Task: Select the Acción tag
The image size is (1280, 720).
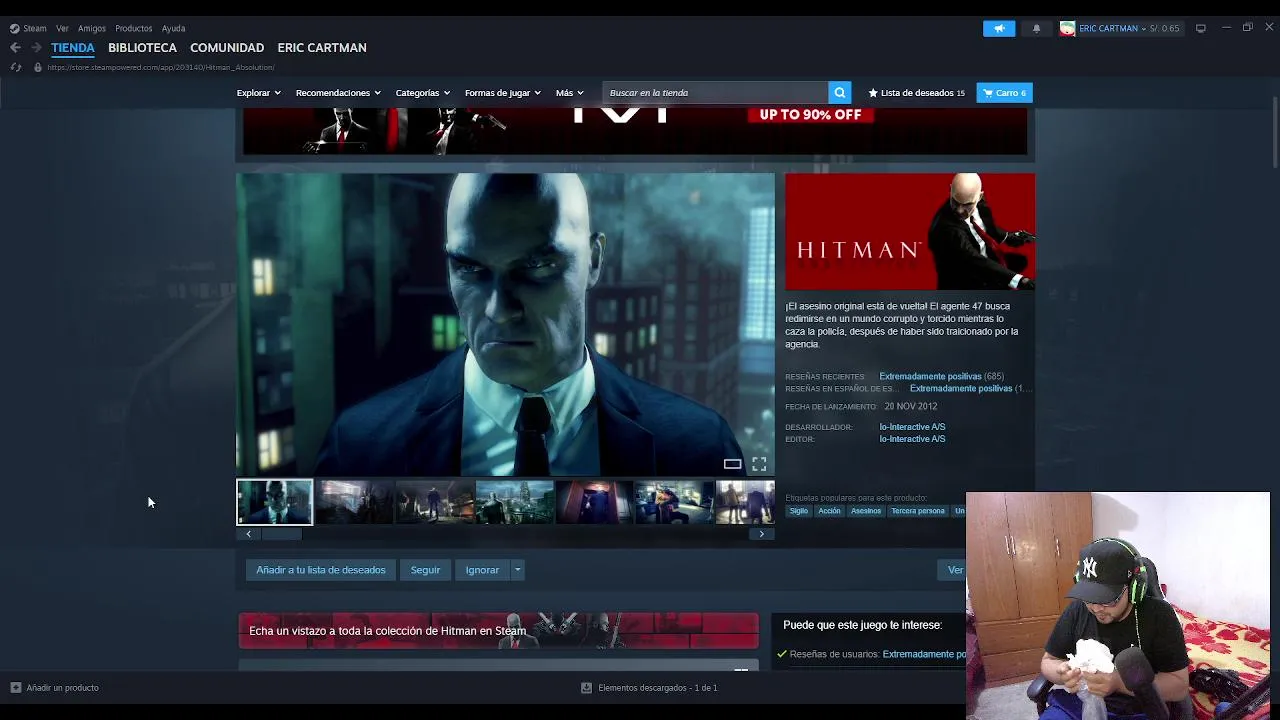Action: pyautogui.click(x=830, y=511)
